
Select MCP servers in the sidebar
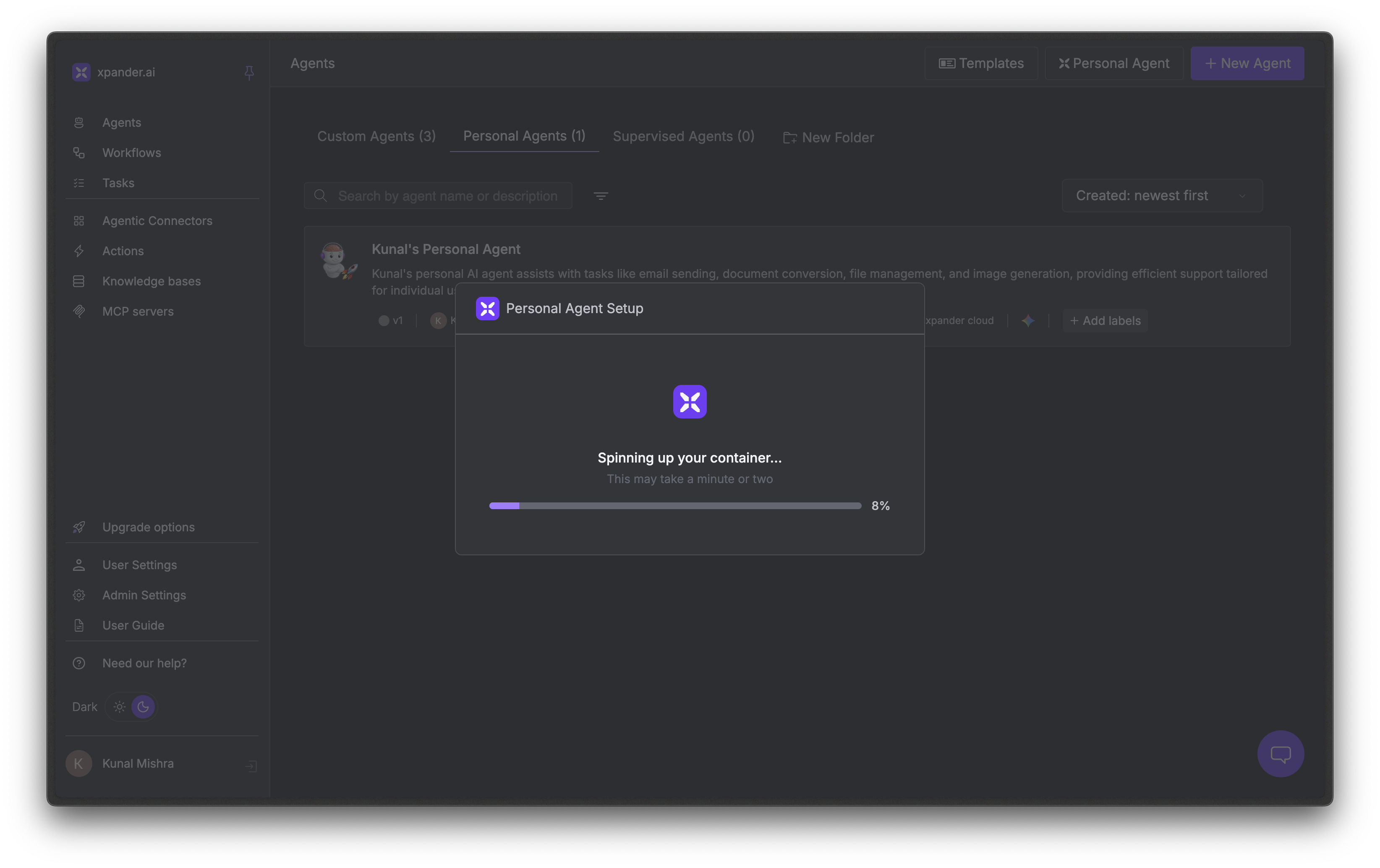pos(138,311)
